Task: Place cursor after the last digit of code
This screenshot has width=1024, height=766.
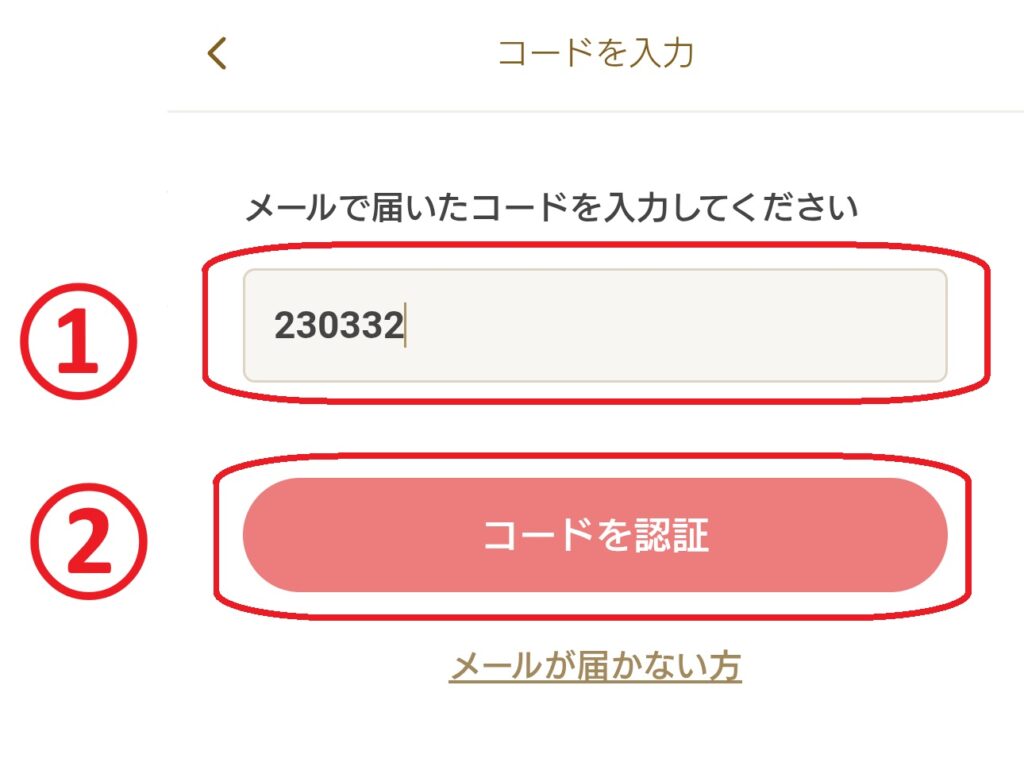Action: point(404,326)
